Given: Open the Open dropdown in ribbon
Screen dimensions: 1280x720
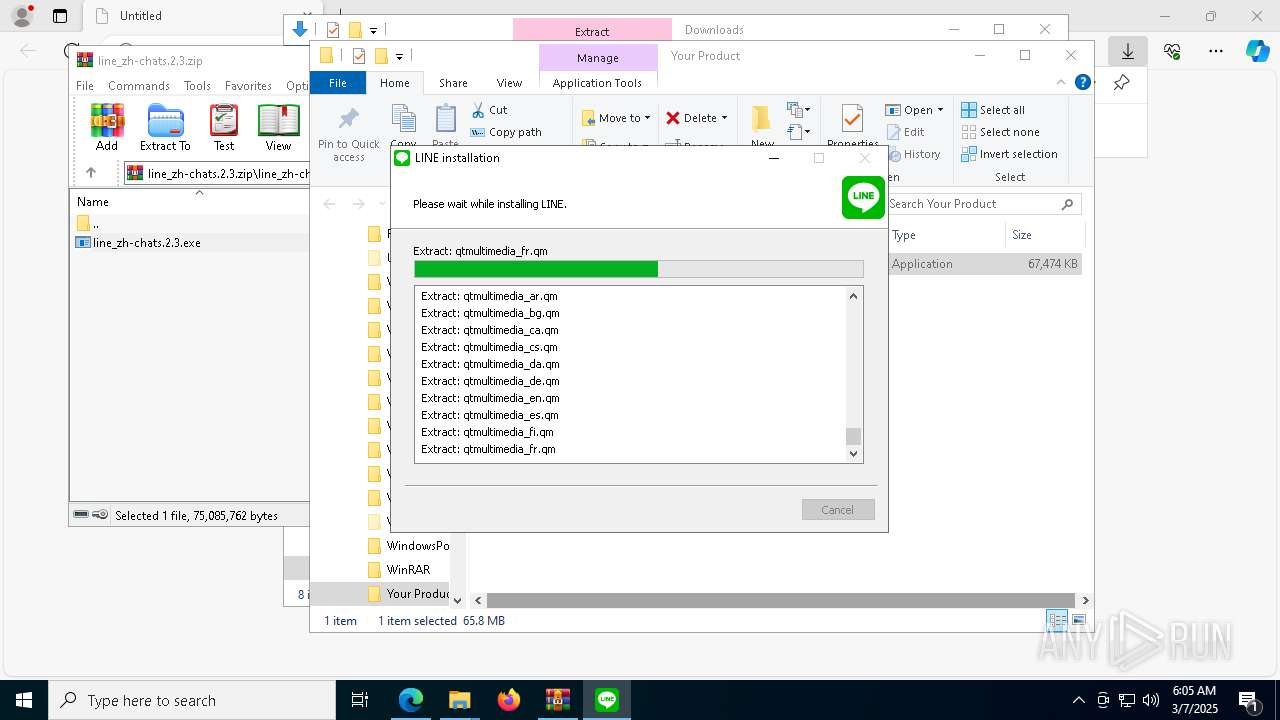Looking at the screenshot, I should [914, 110].
